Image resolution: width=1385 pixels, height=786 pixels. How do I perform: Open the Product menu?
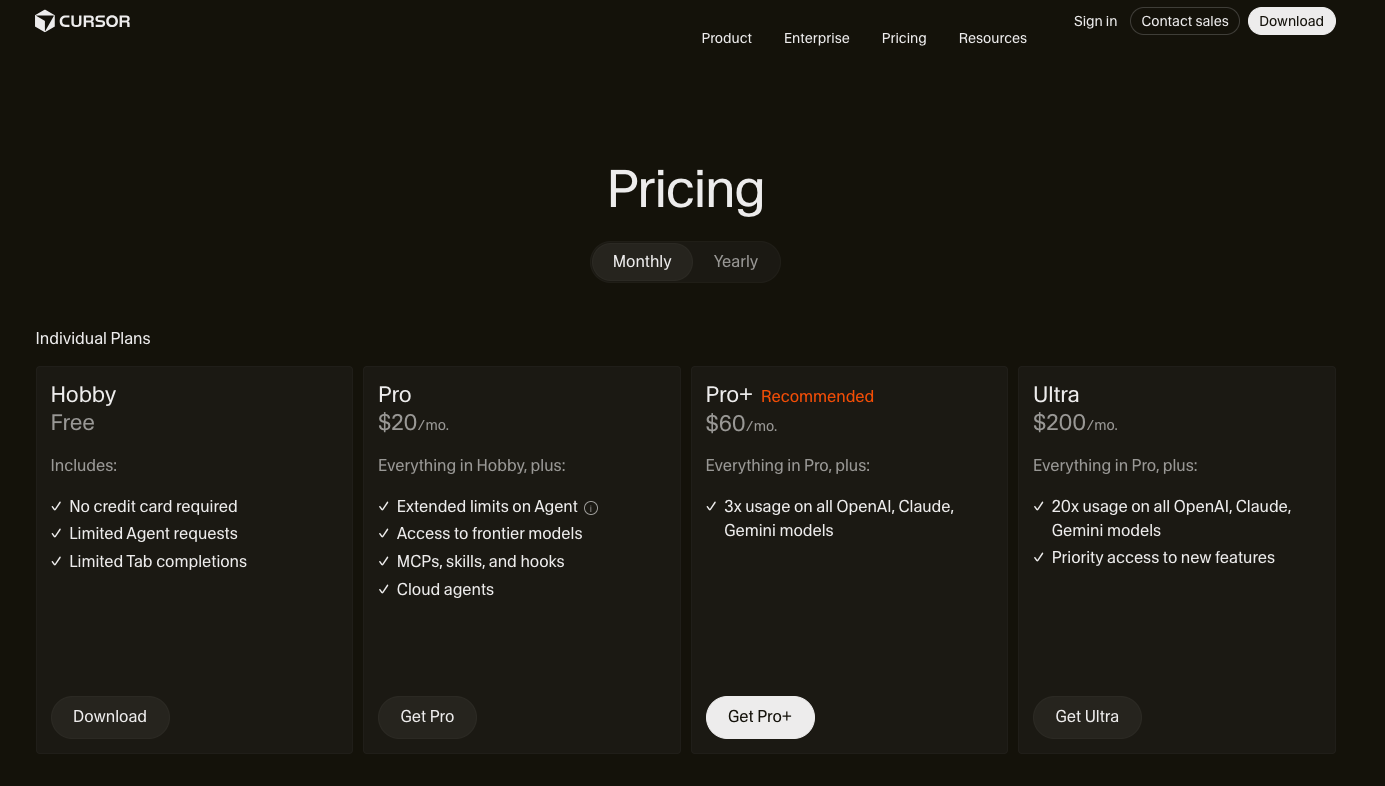click(x=726, y=38)
